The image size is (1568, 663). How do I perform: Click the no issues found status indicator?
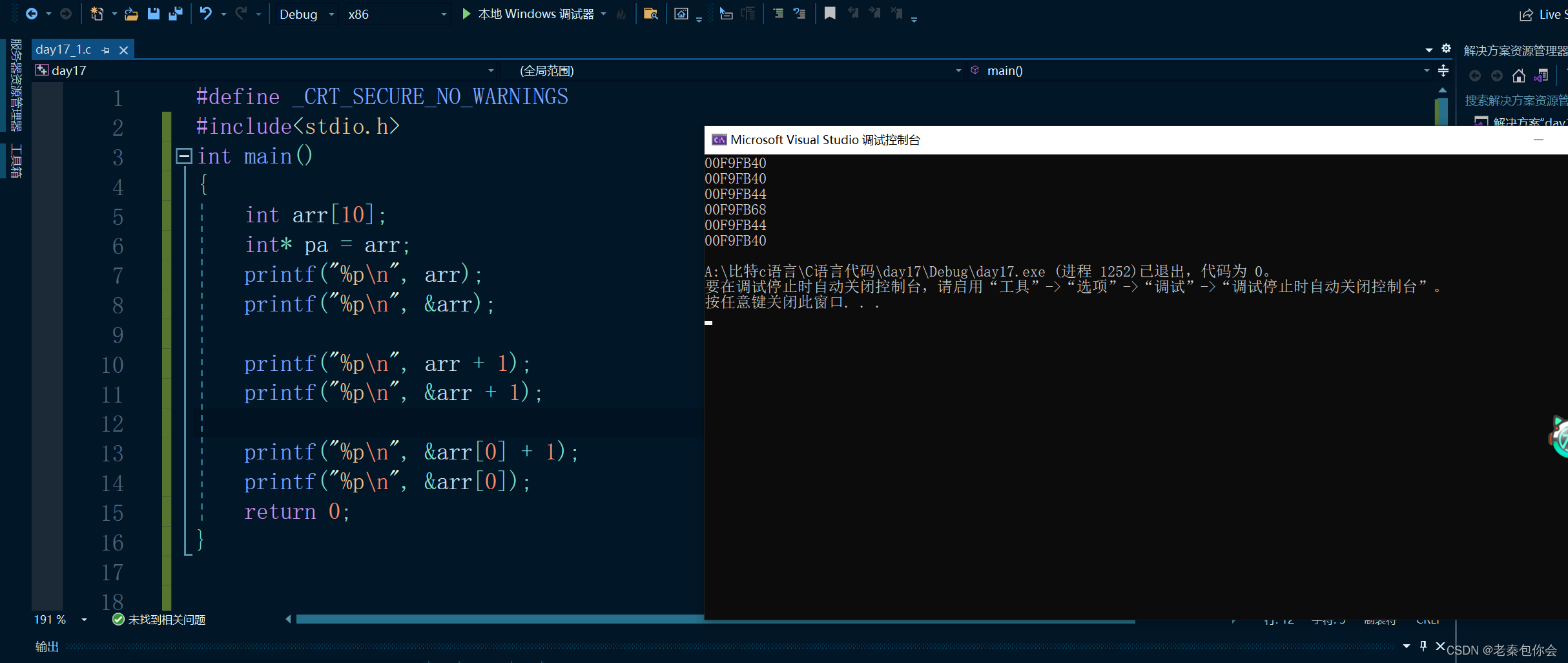pyautogui.click(x=159, y=620)
